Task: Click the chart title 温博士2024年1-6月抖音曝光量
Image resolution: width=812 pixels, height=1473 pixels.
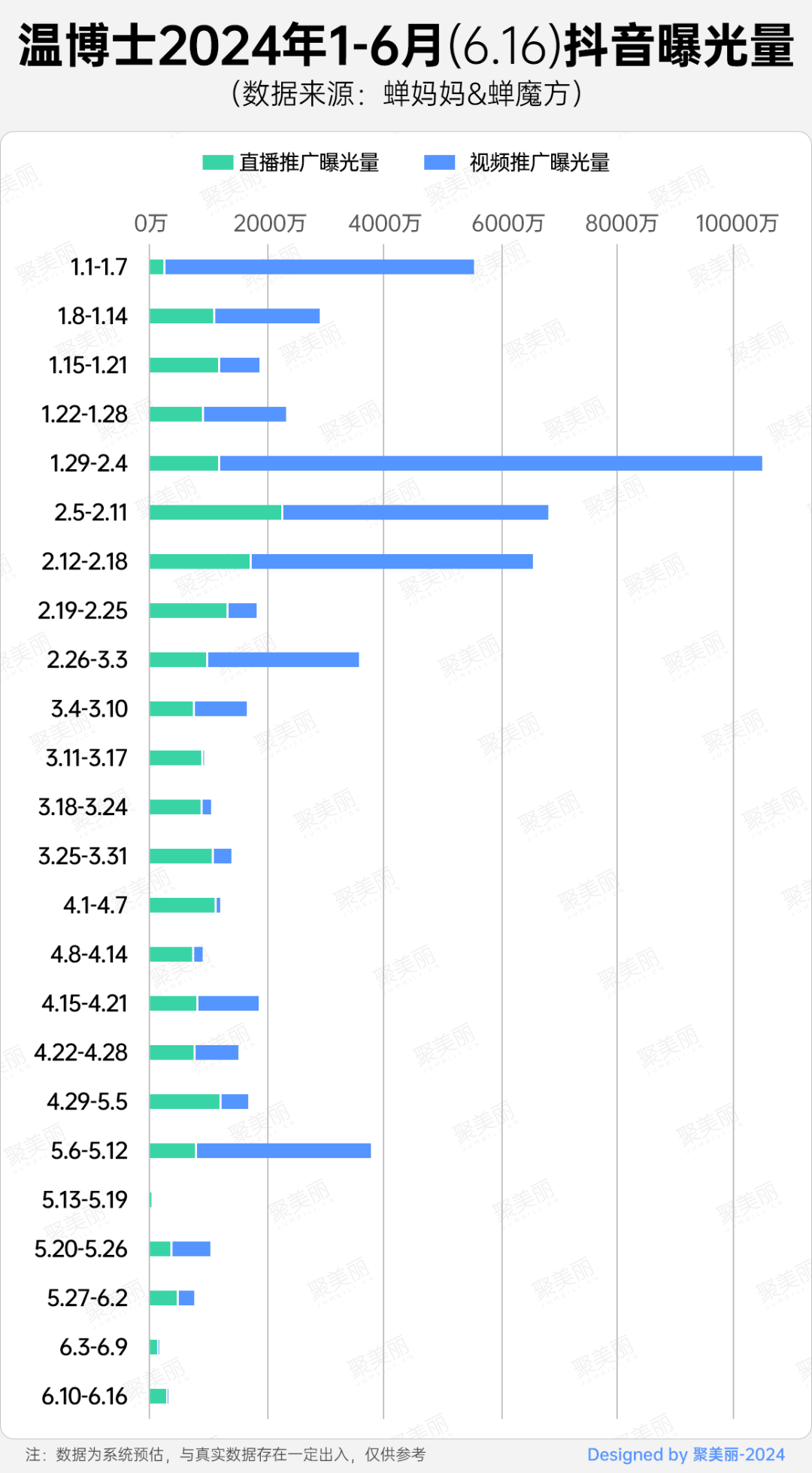Action: point(406,45)
